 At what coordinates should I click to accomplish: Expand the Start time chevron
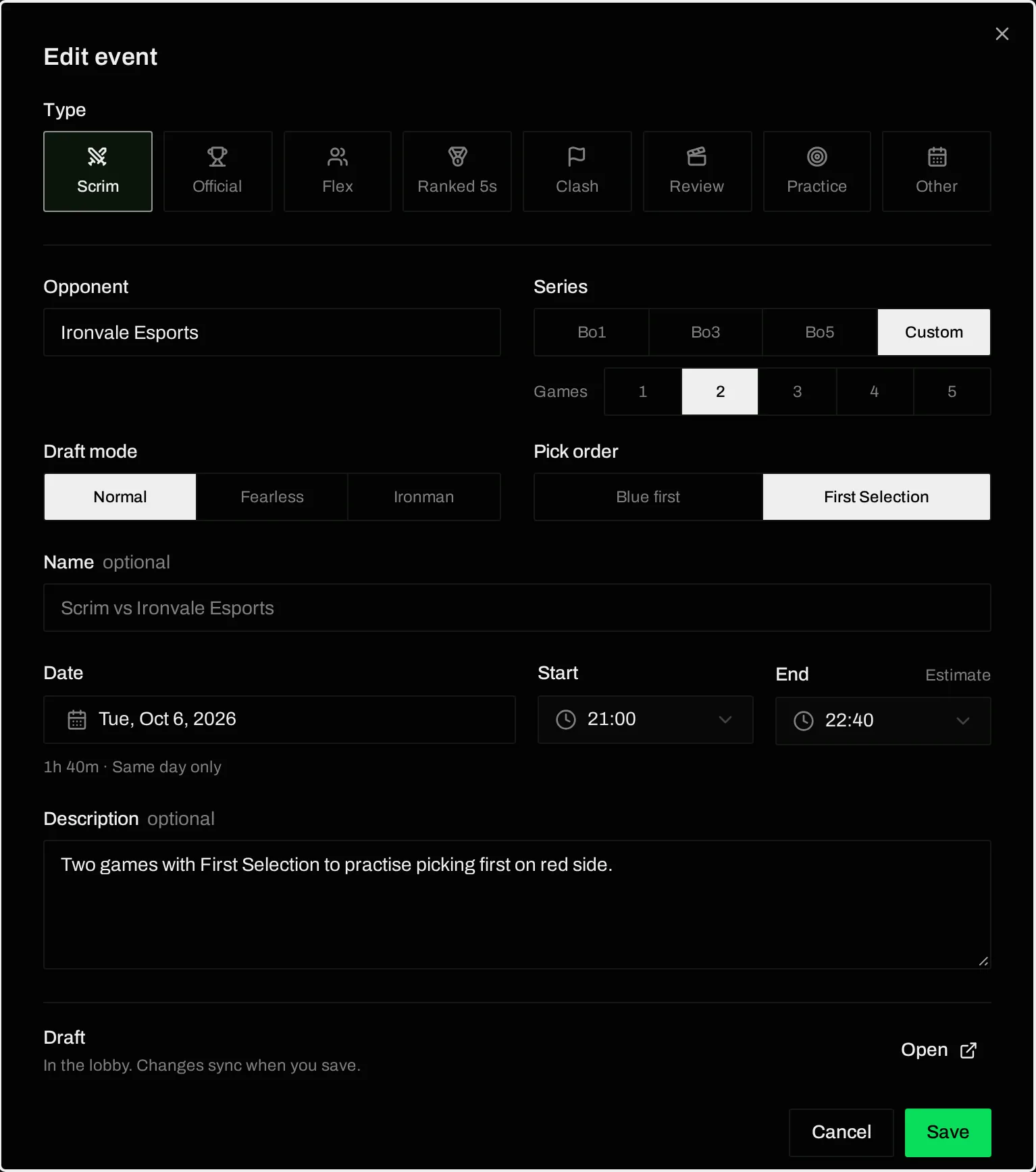tap(725, 720)
